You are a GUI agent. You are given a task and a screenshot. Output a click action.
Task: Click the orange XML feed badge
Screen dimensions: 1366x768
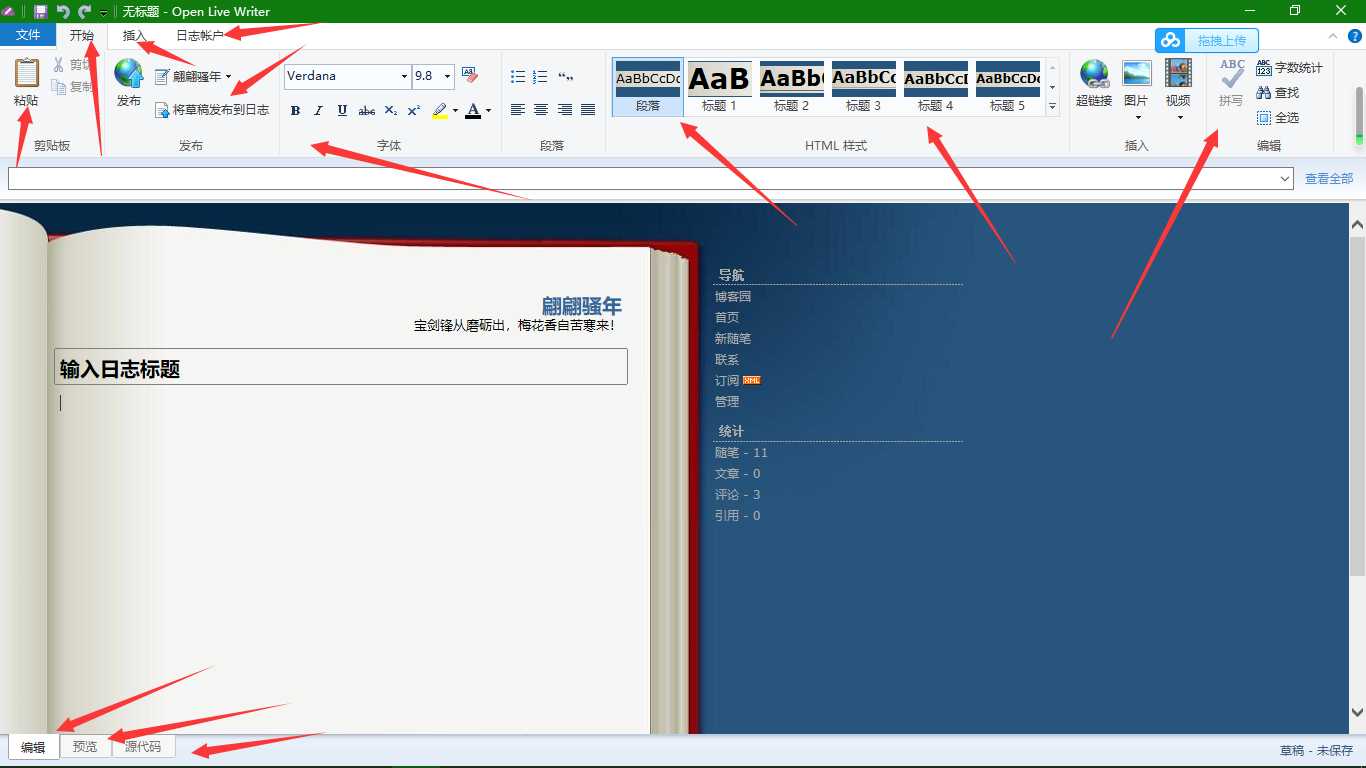[x=752, y=380]
